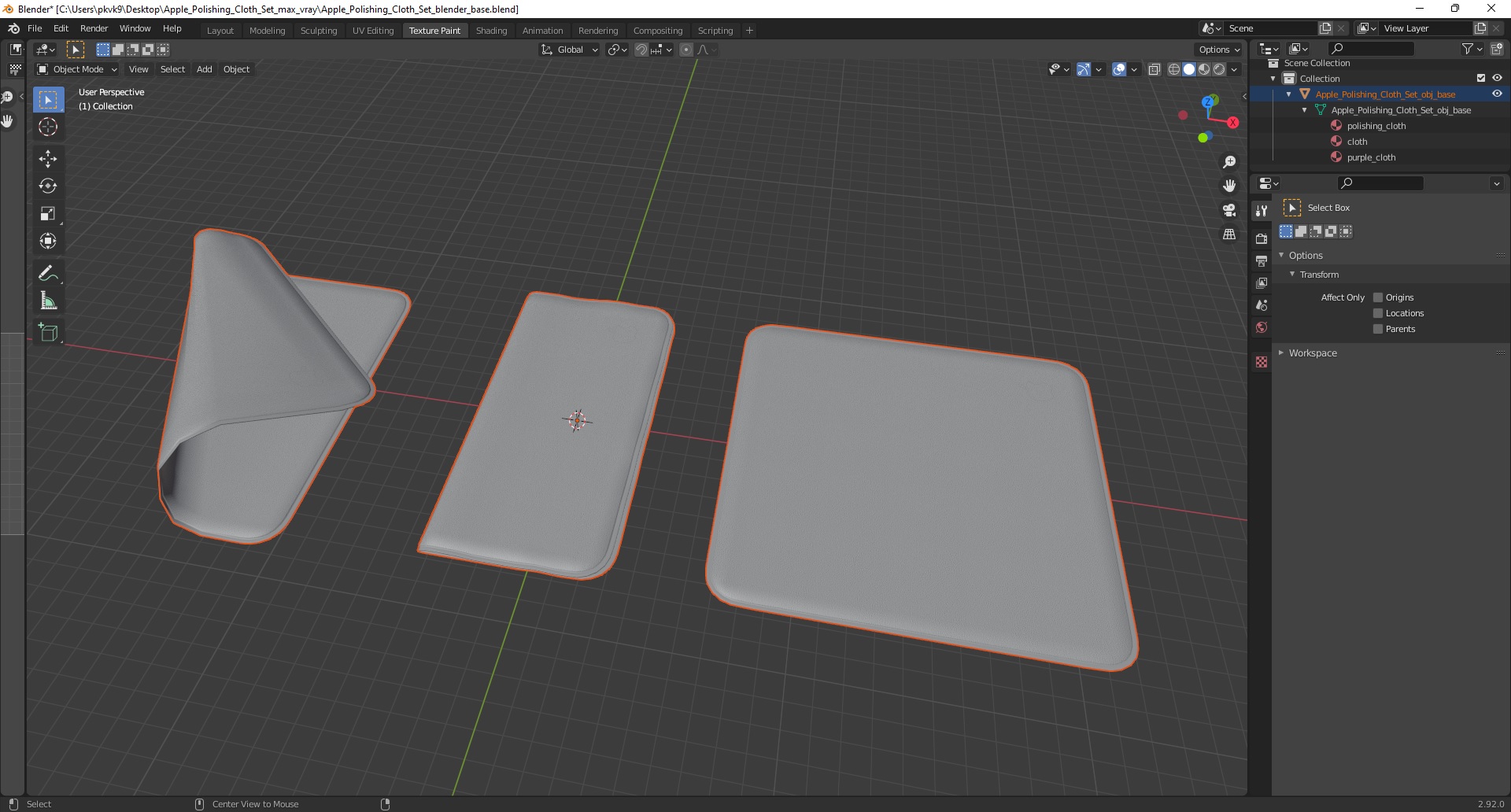The height and width of the screenshot is (812, 1511).
Task: Open the World properties tab
Action: (x=1262, y=327)
